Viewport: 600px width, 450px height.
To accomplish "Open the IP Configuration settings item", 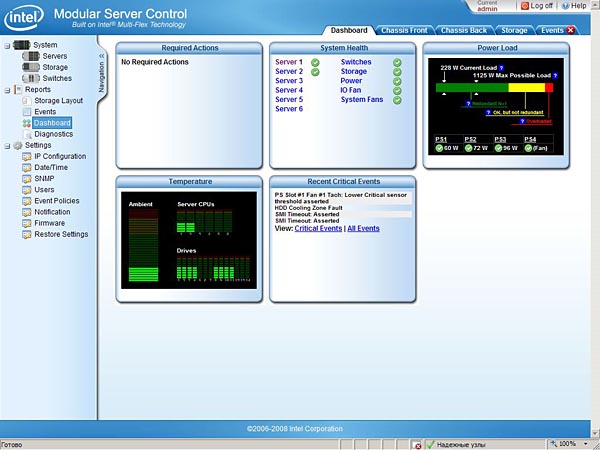I will (60, 156).
